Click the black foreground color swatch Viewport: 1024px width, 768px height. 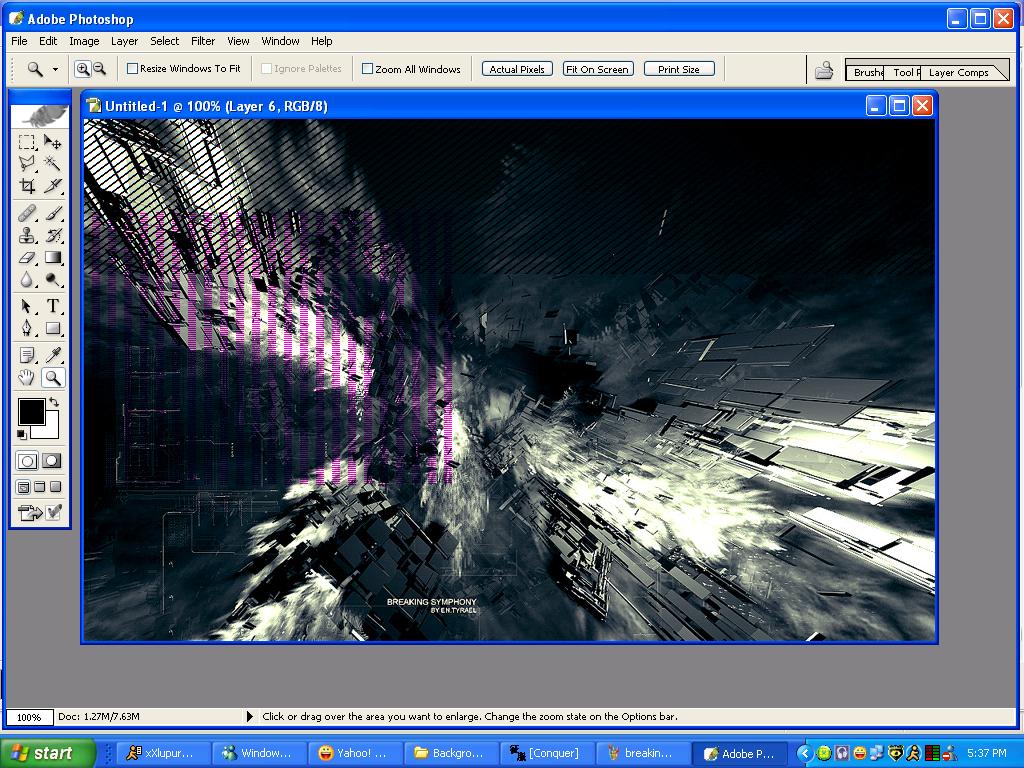click(x=30, y=411)
